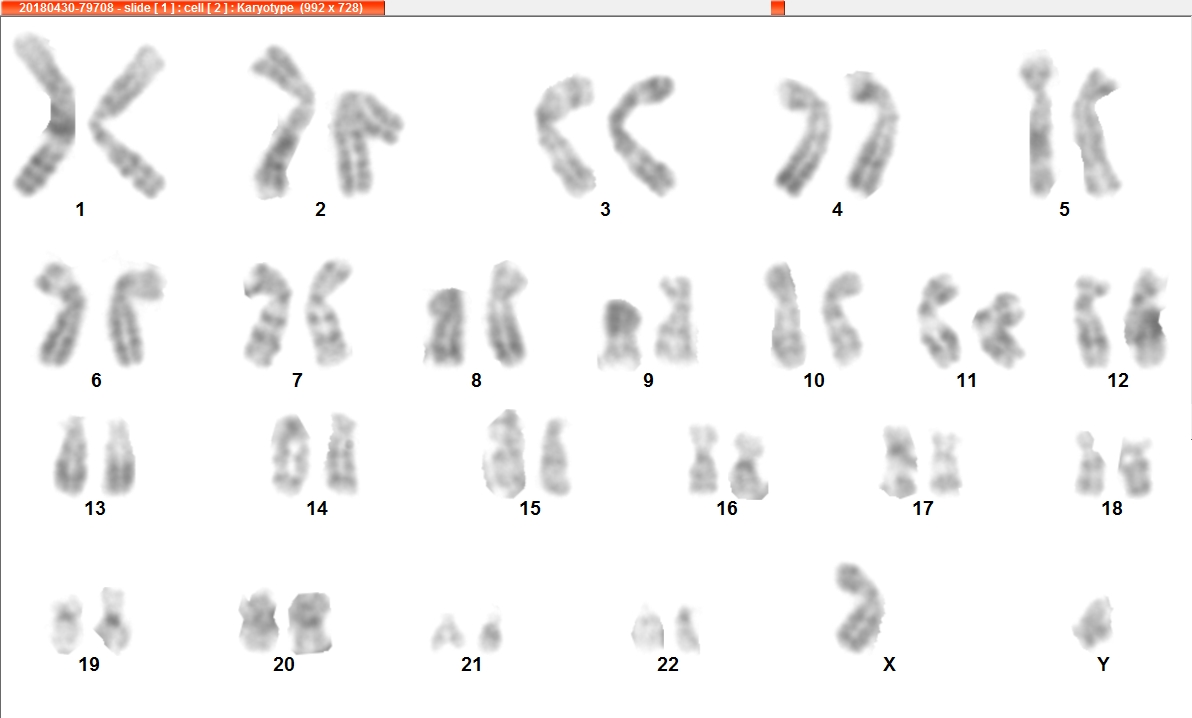The height and width of the screenshot is (718, 1192).
Task: Select the Y chromosome image
Action: click(x=1093, y=624)
